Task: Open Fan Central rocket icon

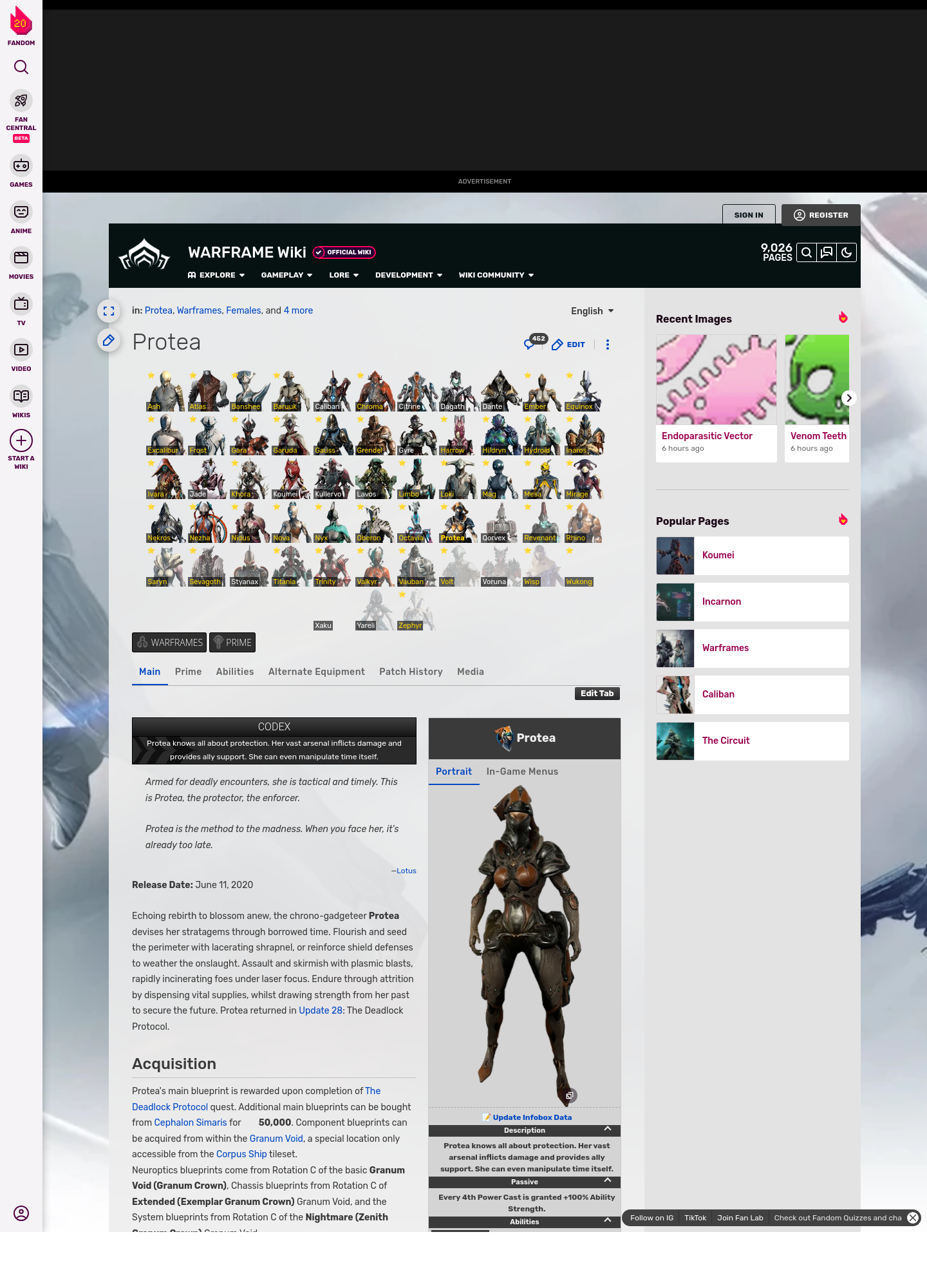Action: [21, 101]
